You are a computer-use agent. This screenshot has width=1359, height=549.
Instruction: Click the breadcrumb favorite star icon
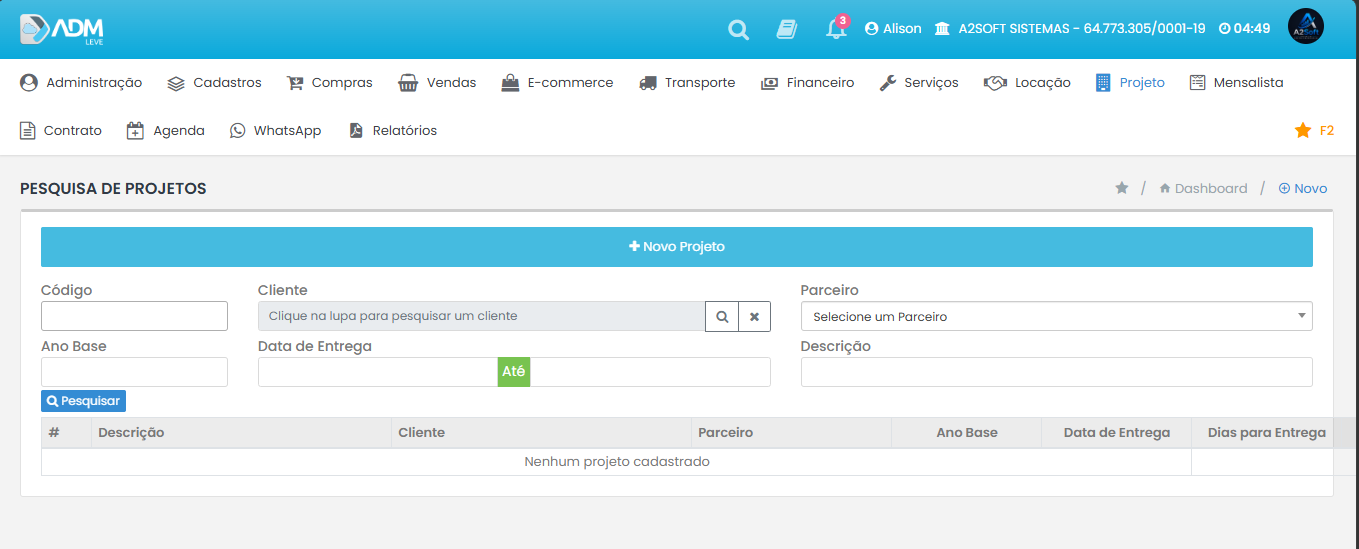[1122, 188]
